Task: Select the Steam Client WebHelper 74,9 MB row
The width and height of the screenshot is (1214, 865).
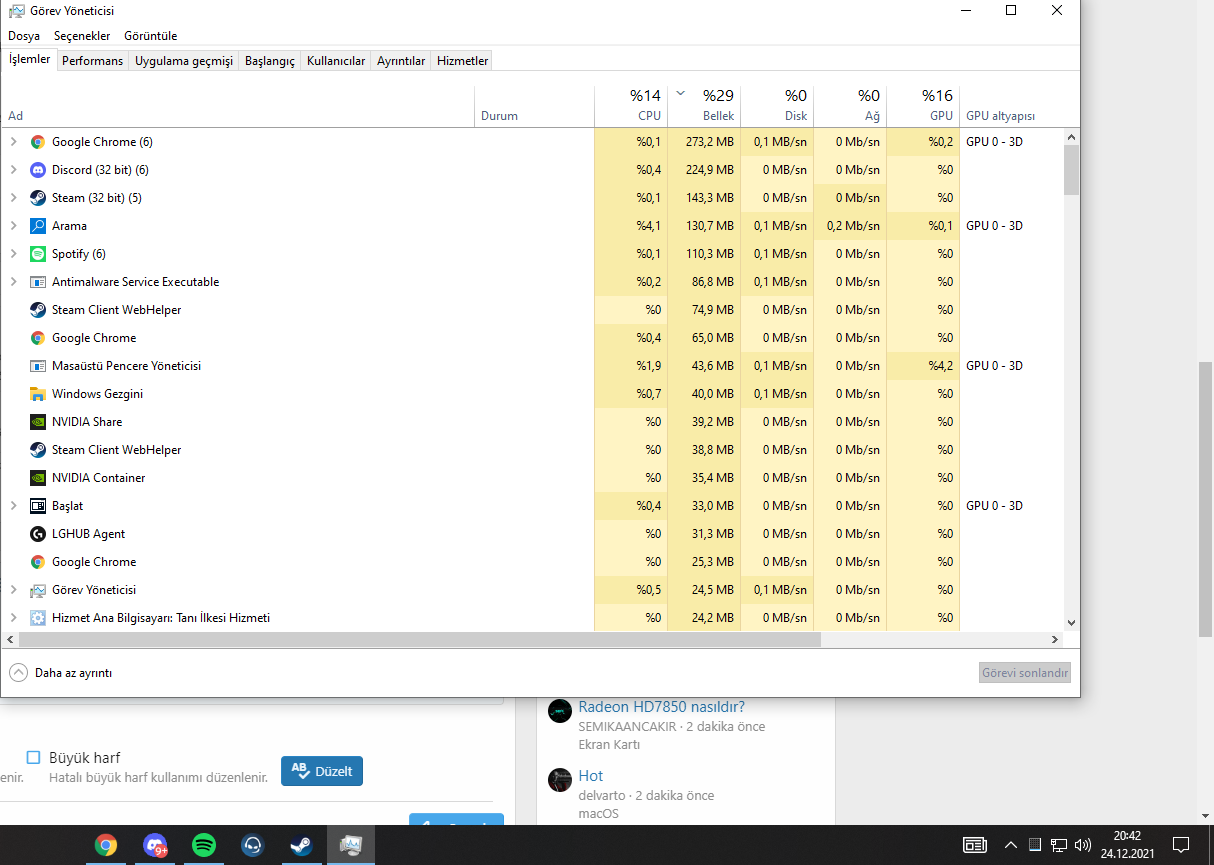Action: (532, 310)
